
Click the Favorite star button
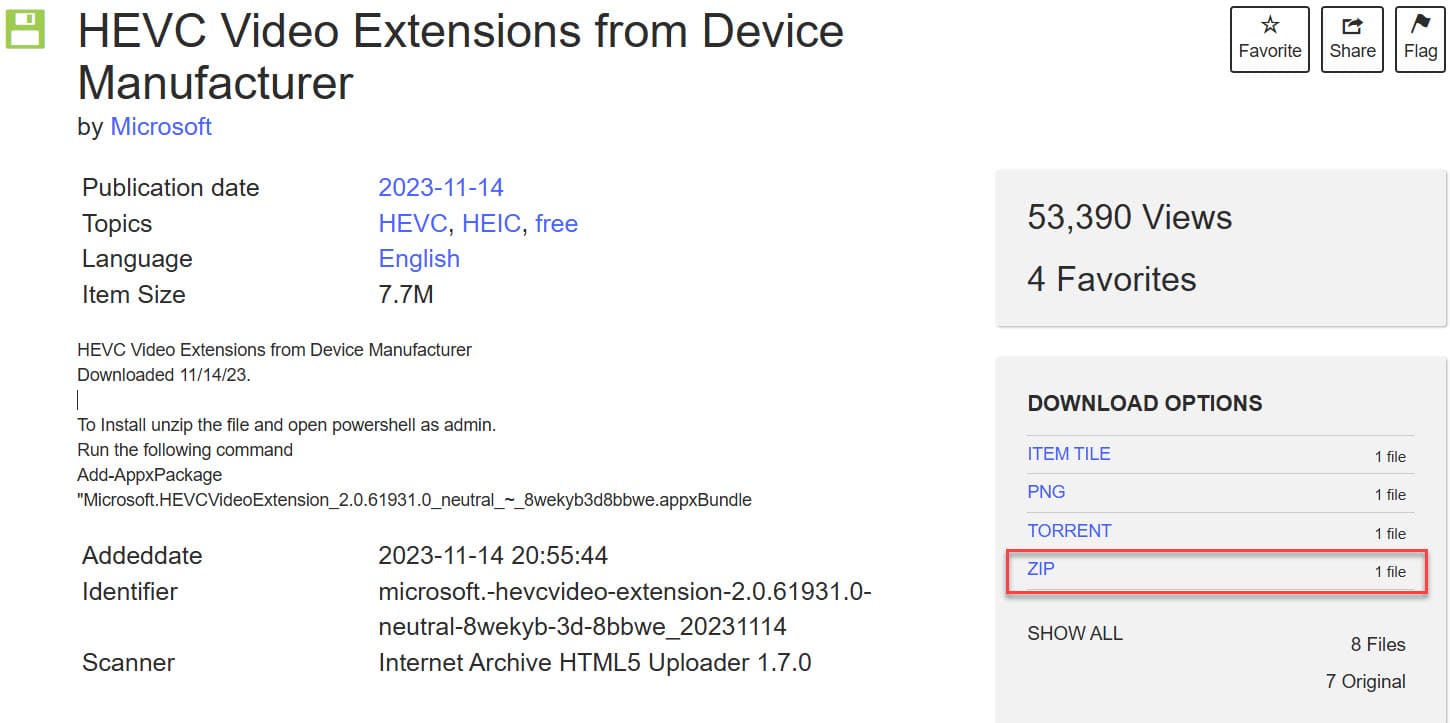coord(1269,39)
